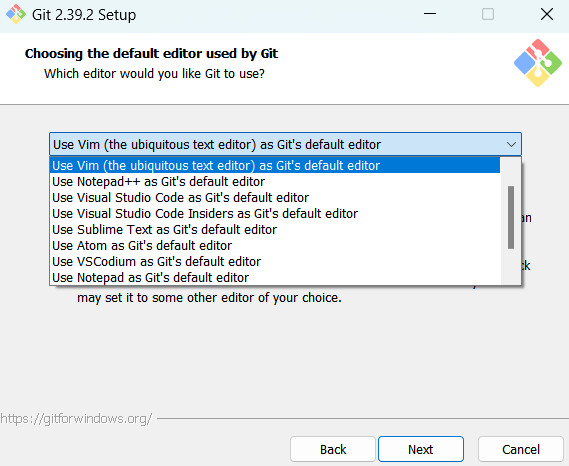The width and height of the screenshot is (569, 466).
Task: Close the Git Setup window
Action: click(547, 15)
